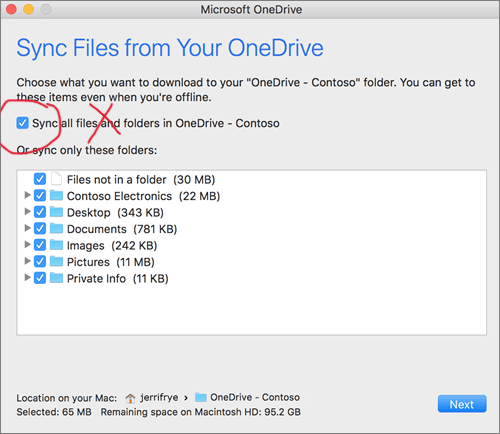Toggle the Contoso Electronics checkbox
This screenshot has height=434, width=500.
coord(40,195)
